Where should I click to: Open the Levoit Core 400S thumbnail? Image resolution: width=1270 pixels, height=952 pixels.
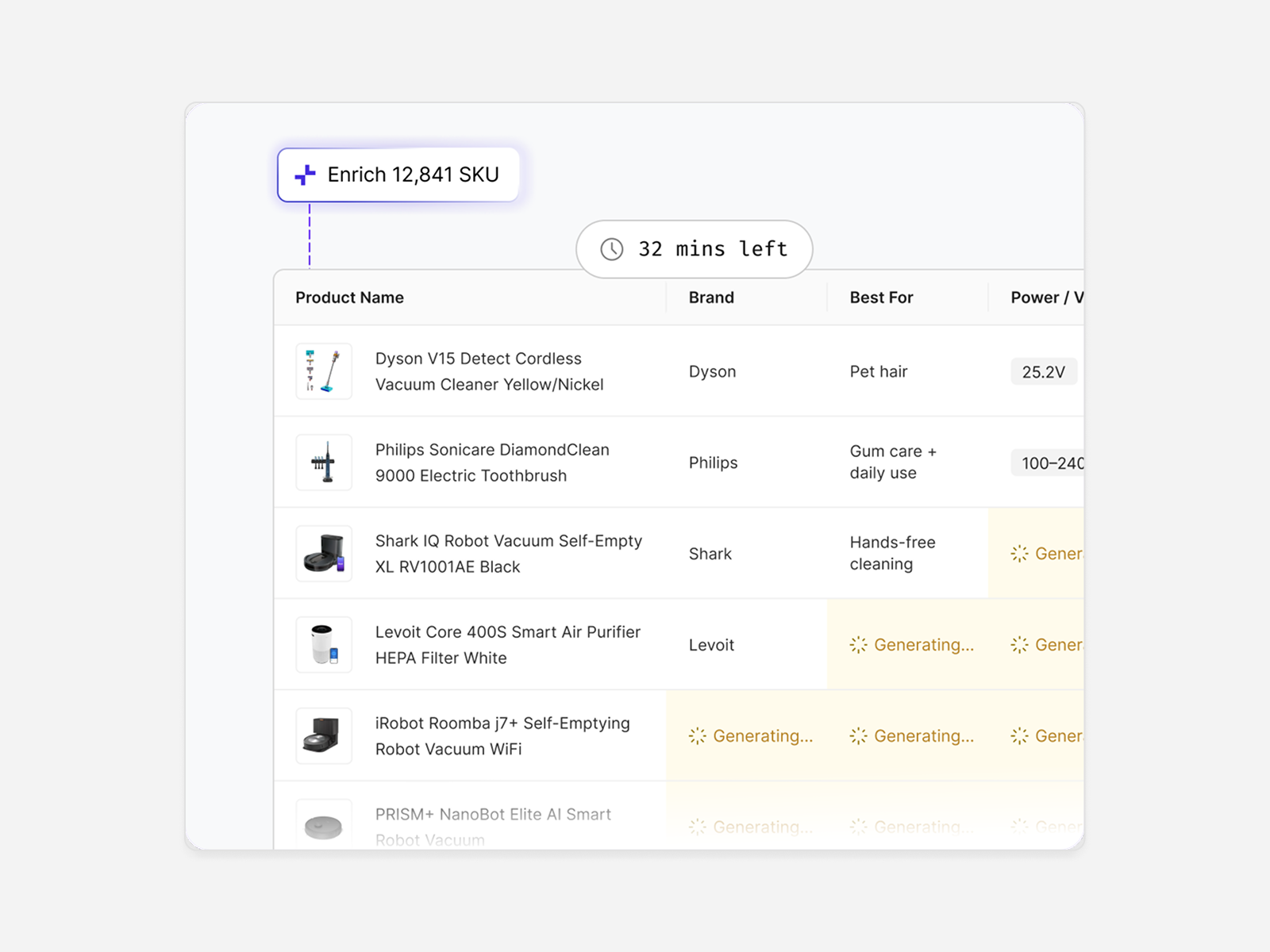324,645
